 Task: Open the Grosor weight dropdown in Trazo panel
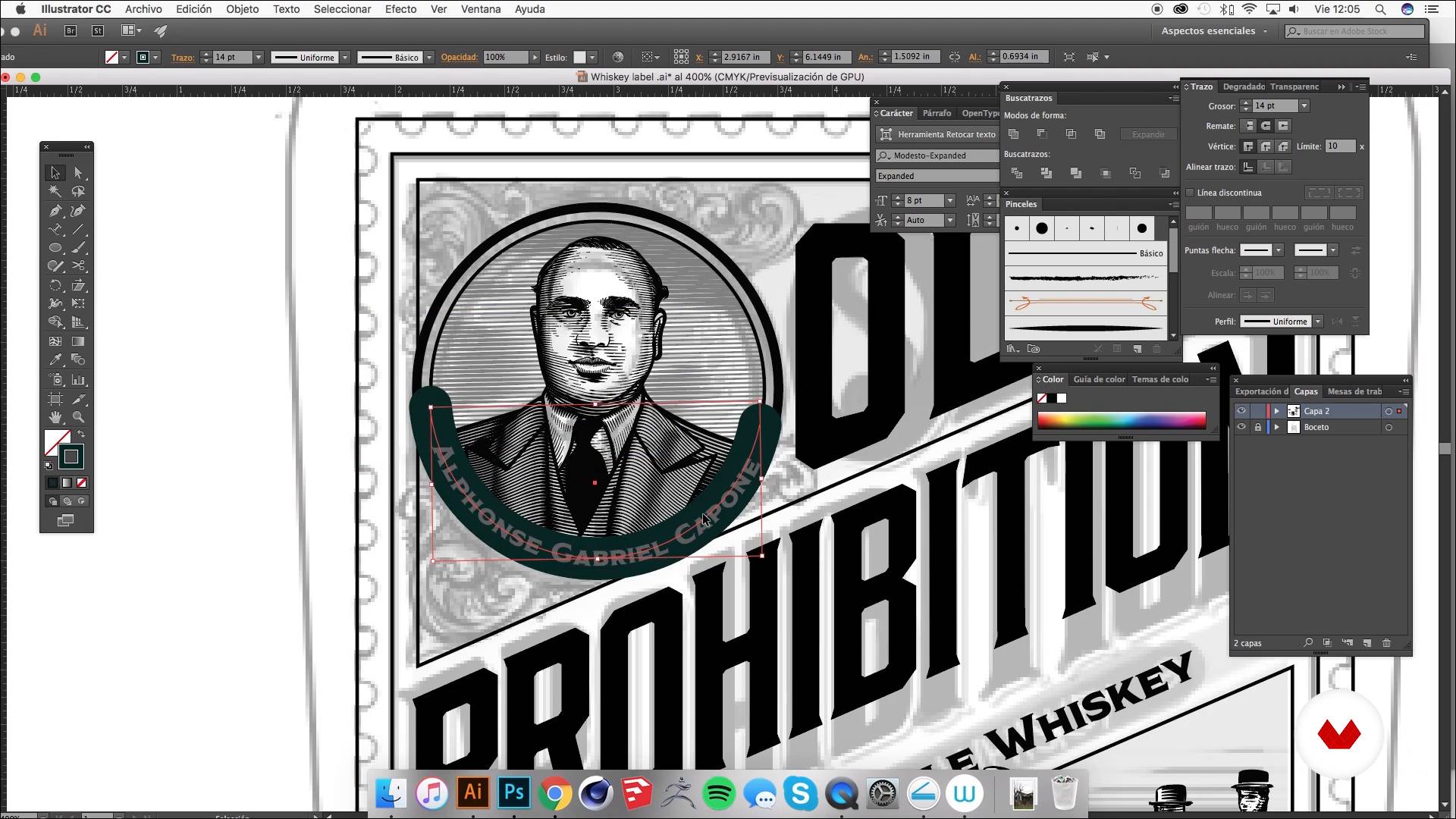coord(1304,106)
